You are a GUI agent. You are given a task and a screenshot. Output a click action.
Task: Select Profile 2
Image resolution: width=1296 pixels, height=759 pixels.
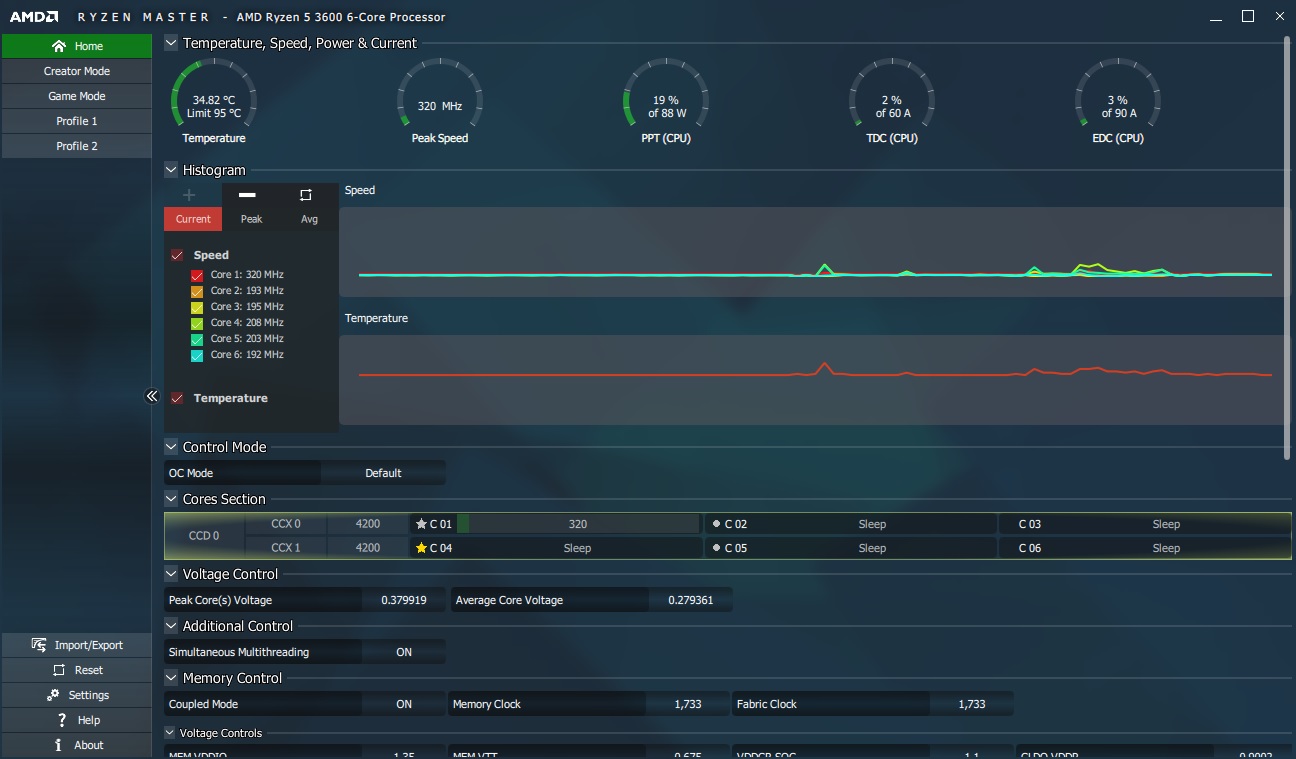point(76,146)
